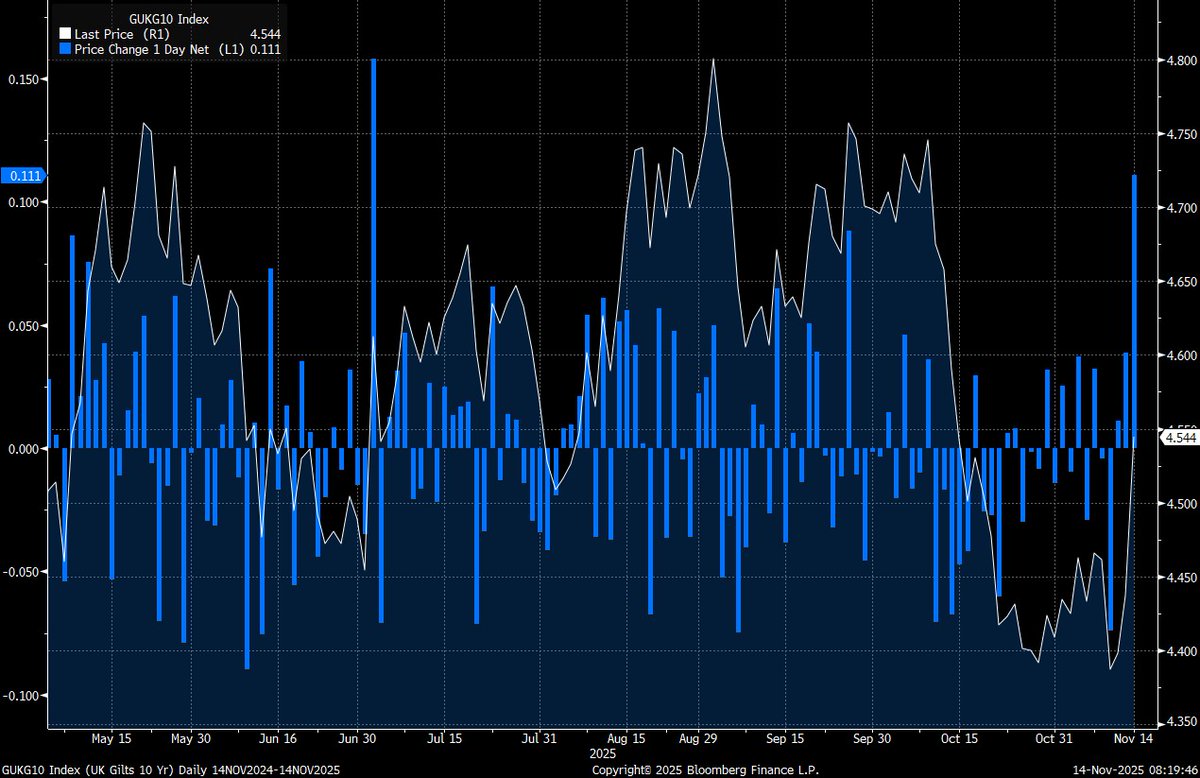Click the tallest blue bar near Jun 30

pos(373,253)
